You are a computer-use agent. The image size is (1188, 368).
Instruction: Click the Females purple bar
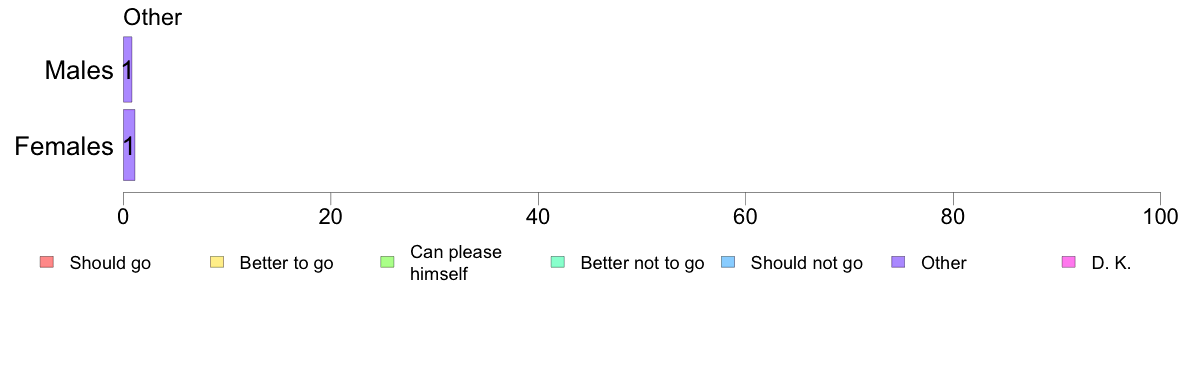pyautogui.click(x=129, y=145)
